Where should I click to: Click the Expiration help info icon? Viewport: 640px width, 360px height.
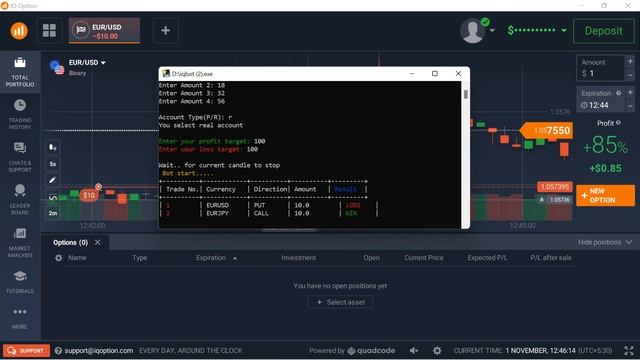[x=618, y=93]
